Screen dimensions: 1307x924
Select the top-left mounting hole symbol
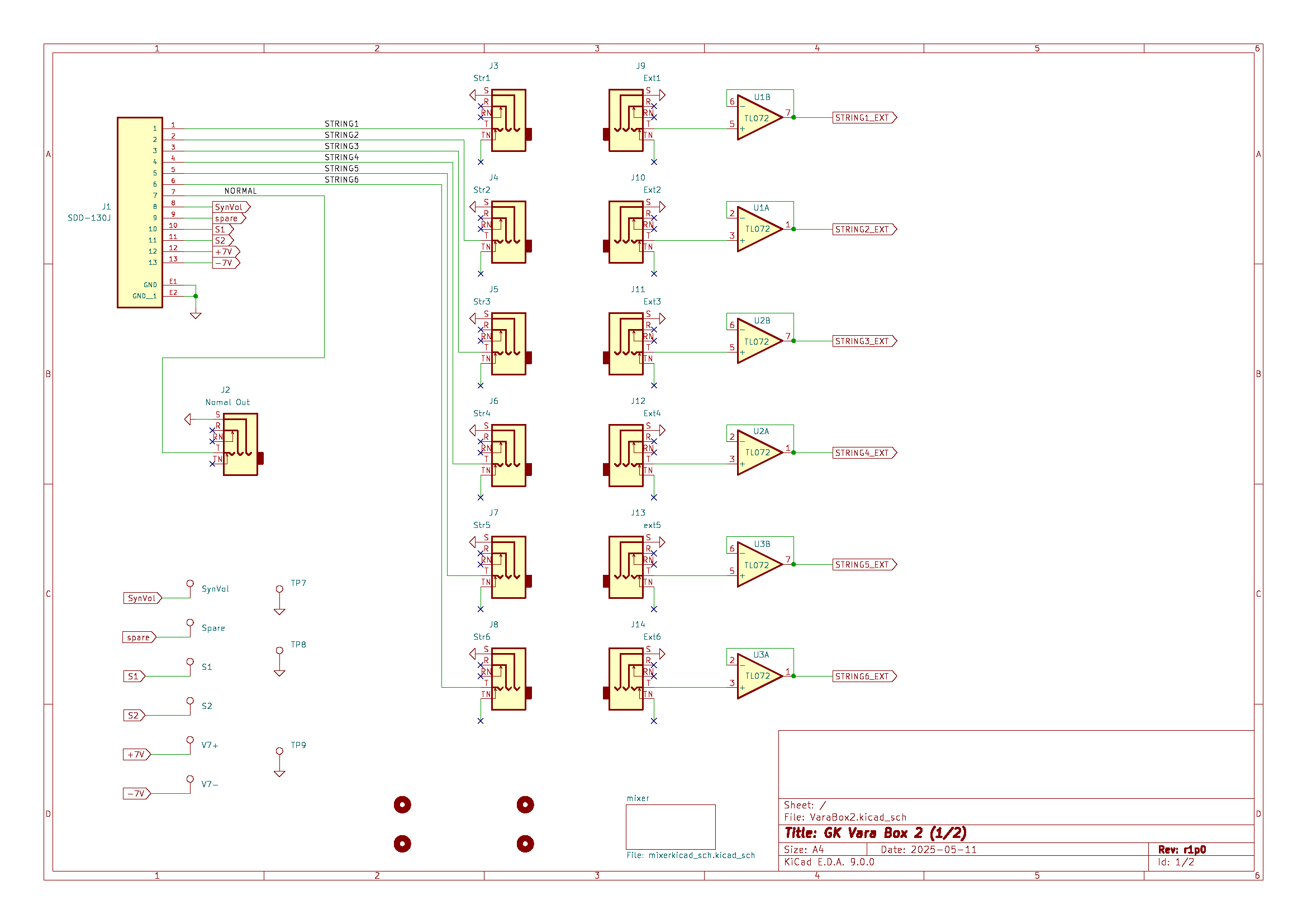pos(402,804)
